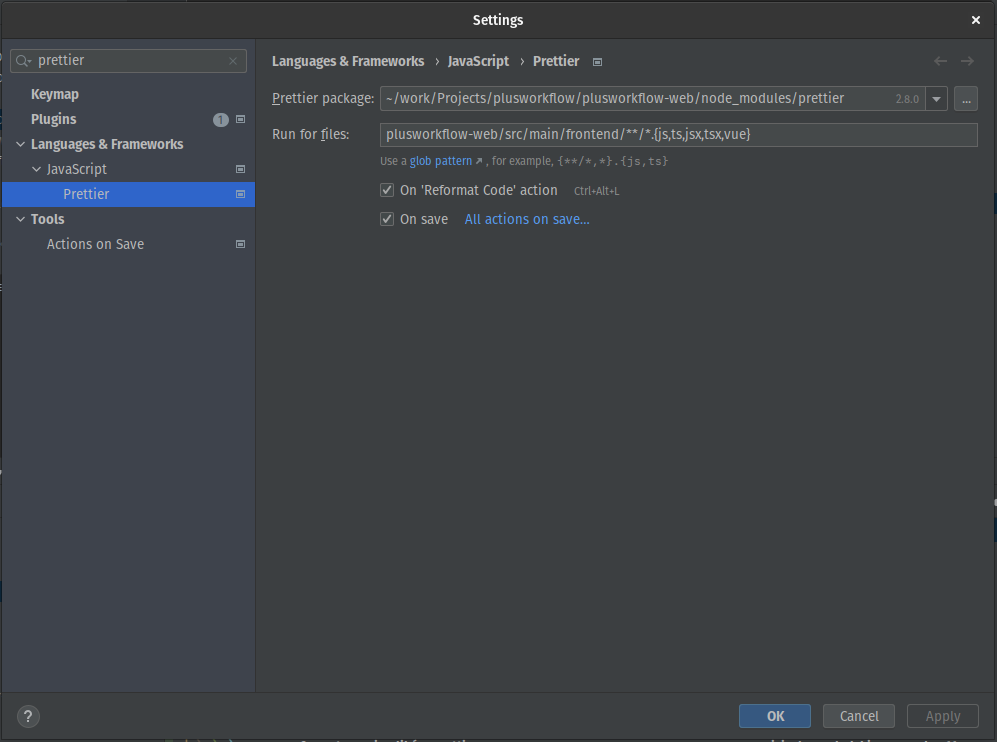Navigate forward with the right arrow icon
997x742 pixels.
[x=967, y=61]
